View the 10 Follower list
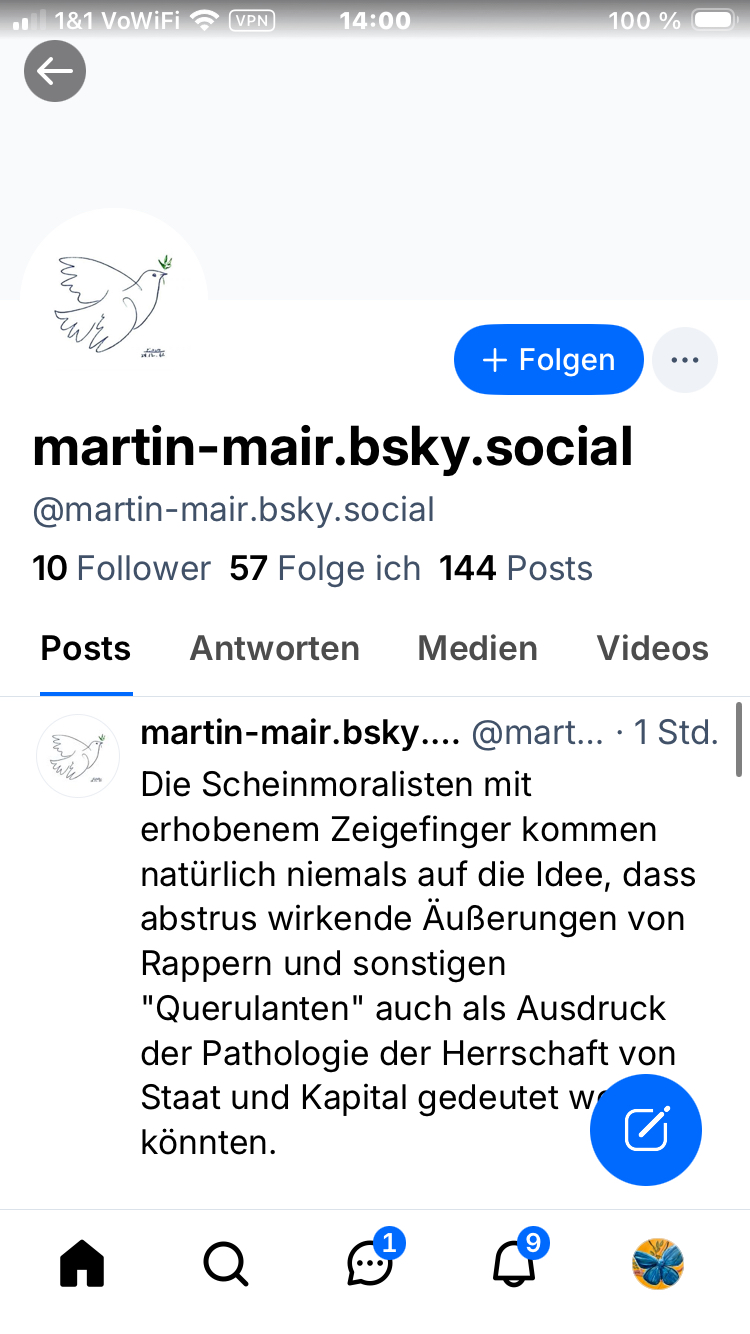Viewport: 750px width, 1334px height. [122, 569]
